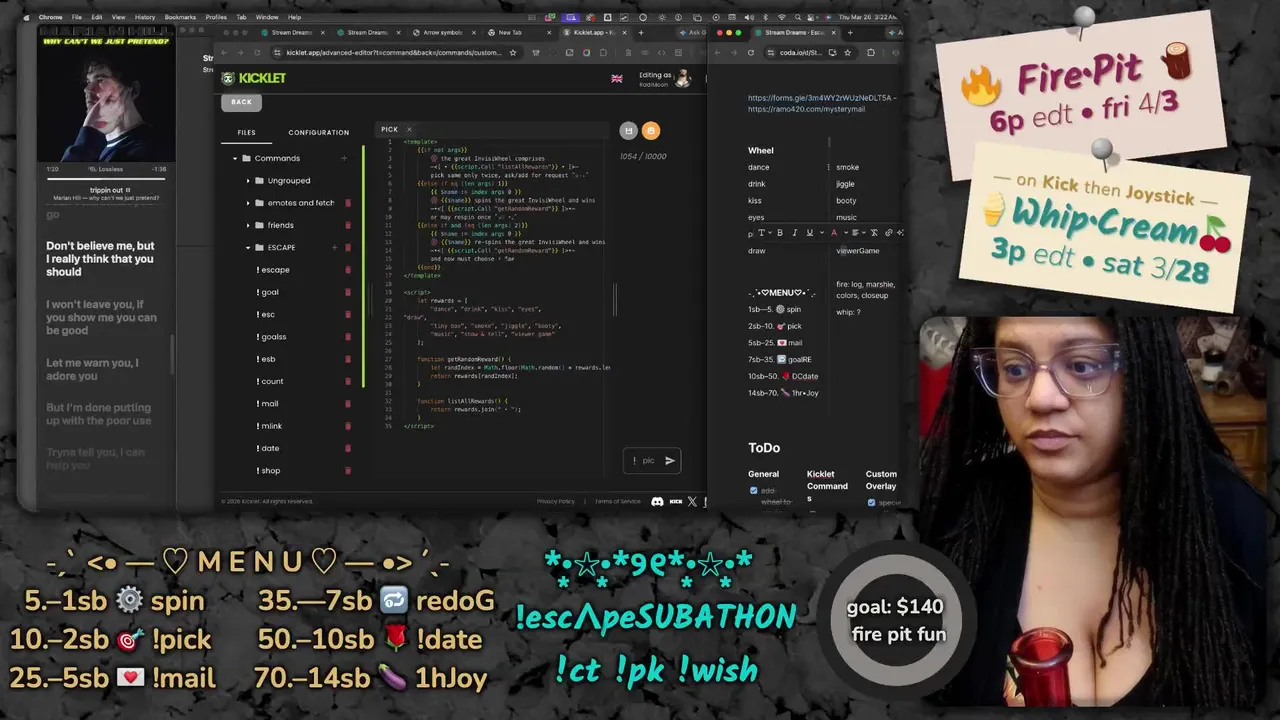Close the PICK editor tab

coord(409,129)
